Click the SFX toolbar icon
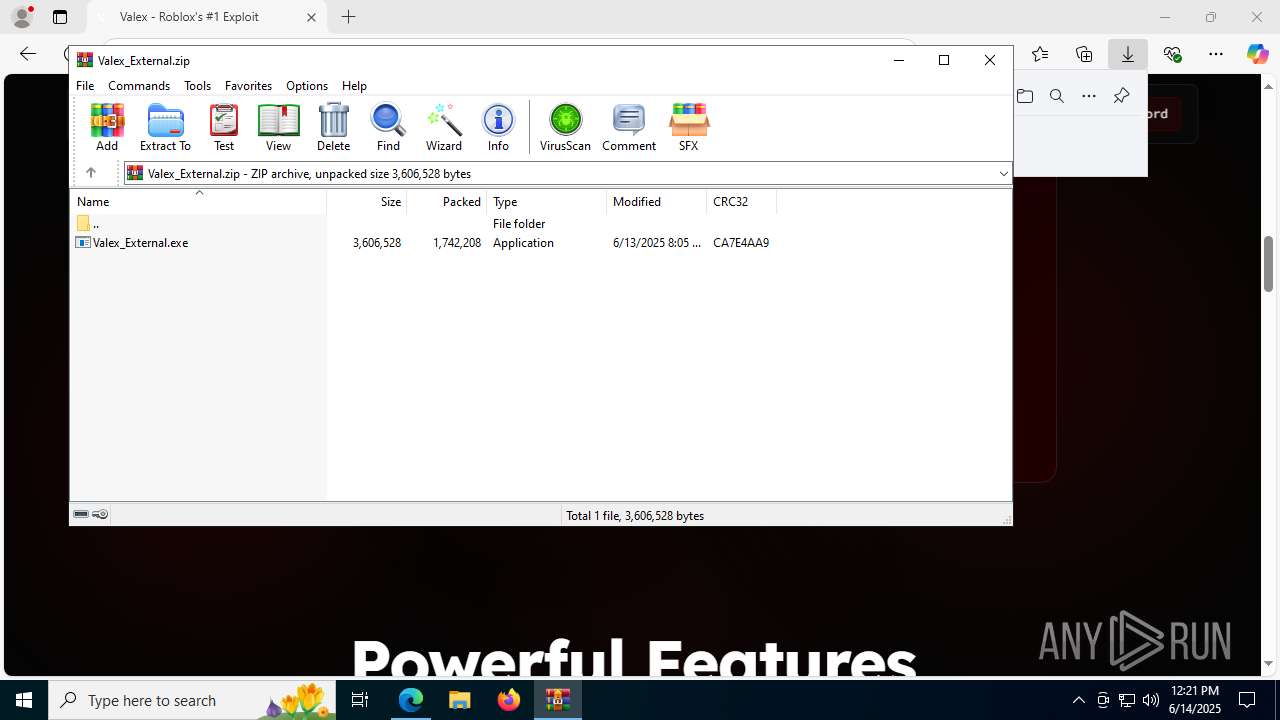This screenshot has width=1280, height=720. point(688,127)
